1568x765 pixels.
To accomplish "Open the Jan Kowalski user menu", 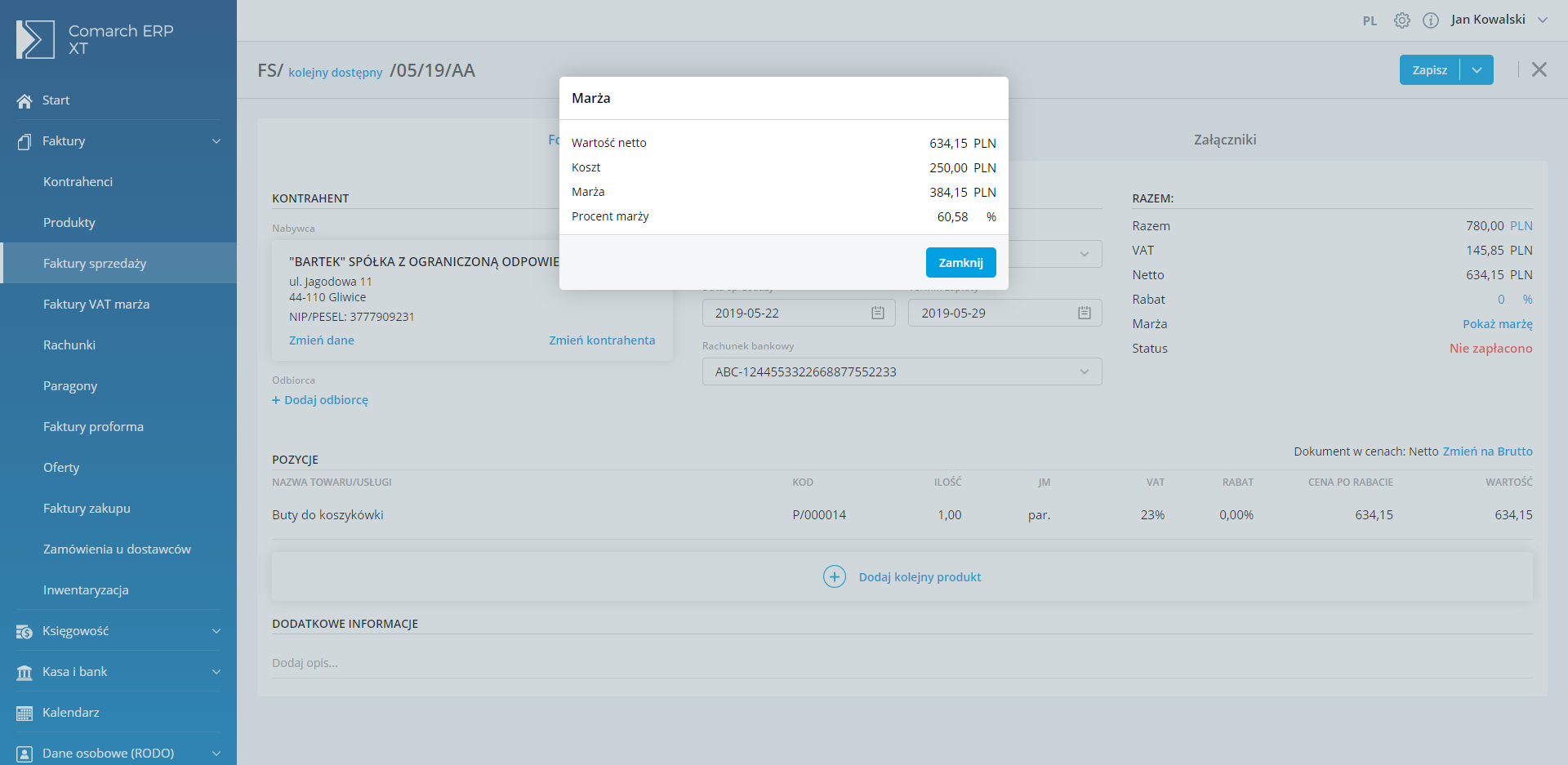I will click(1499, 20).
